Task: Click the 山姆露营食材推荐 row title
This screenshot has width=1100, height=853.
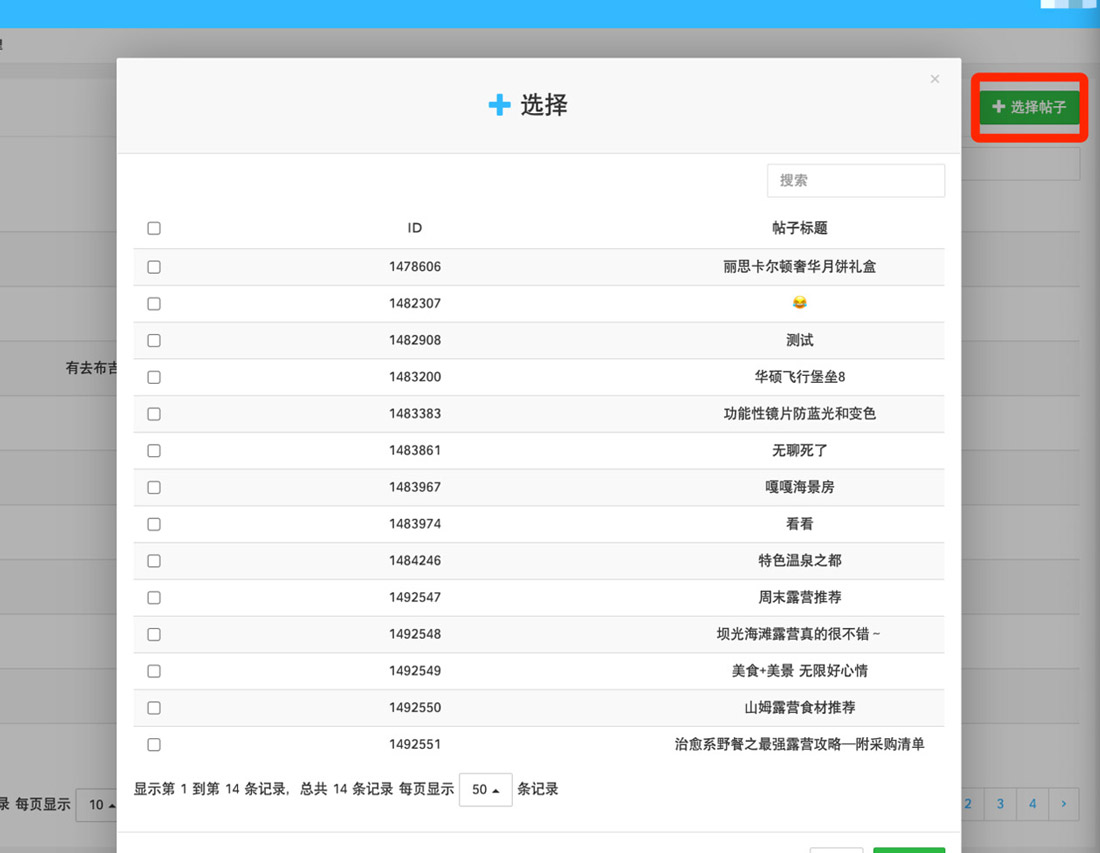Action: click(x=800, y=707)
